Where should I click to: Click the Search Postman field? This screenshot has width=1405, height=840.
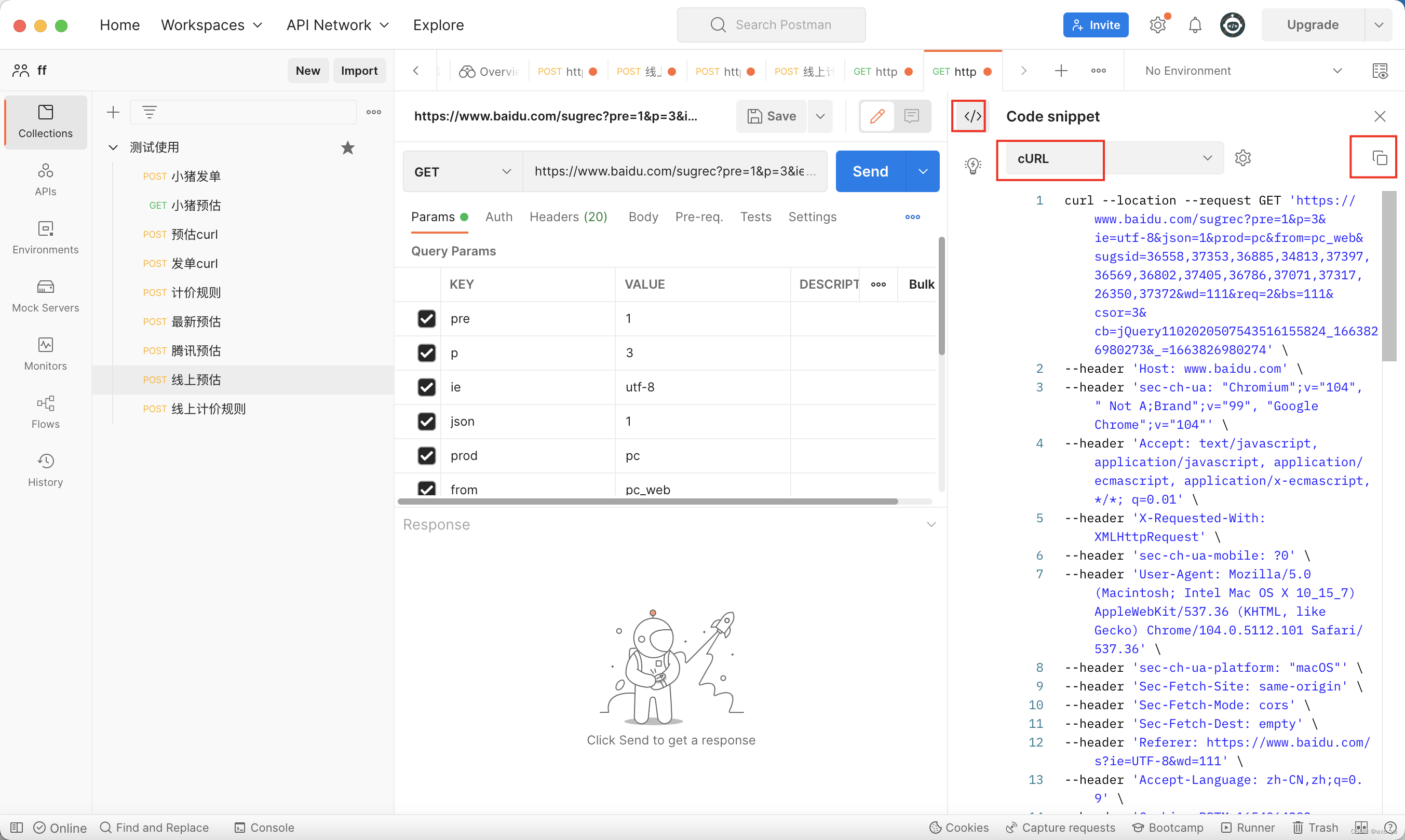pyautogui.click(x=771, y=25)
